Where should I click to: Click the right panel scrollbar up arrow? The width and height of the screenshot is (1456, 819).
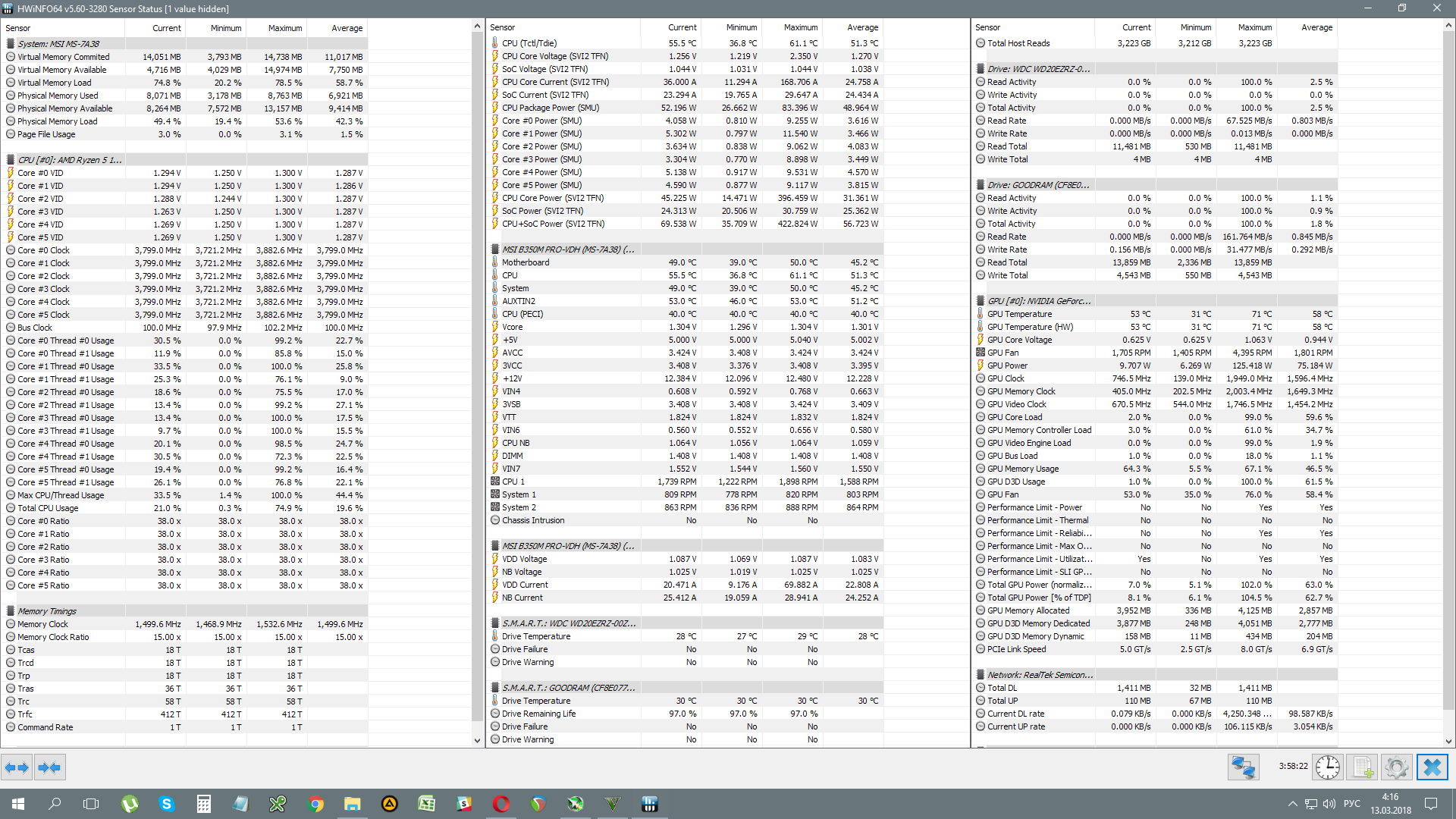[1448, 26]
